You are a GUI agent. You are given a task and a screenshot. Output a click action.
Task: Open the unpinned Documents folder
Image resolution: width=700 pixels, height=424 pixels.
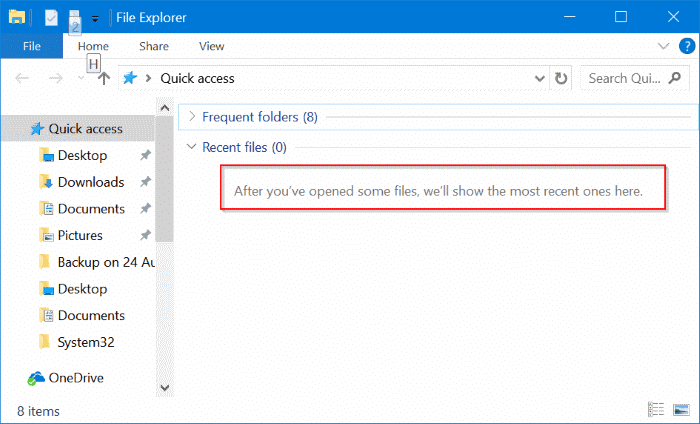point(91,316)
